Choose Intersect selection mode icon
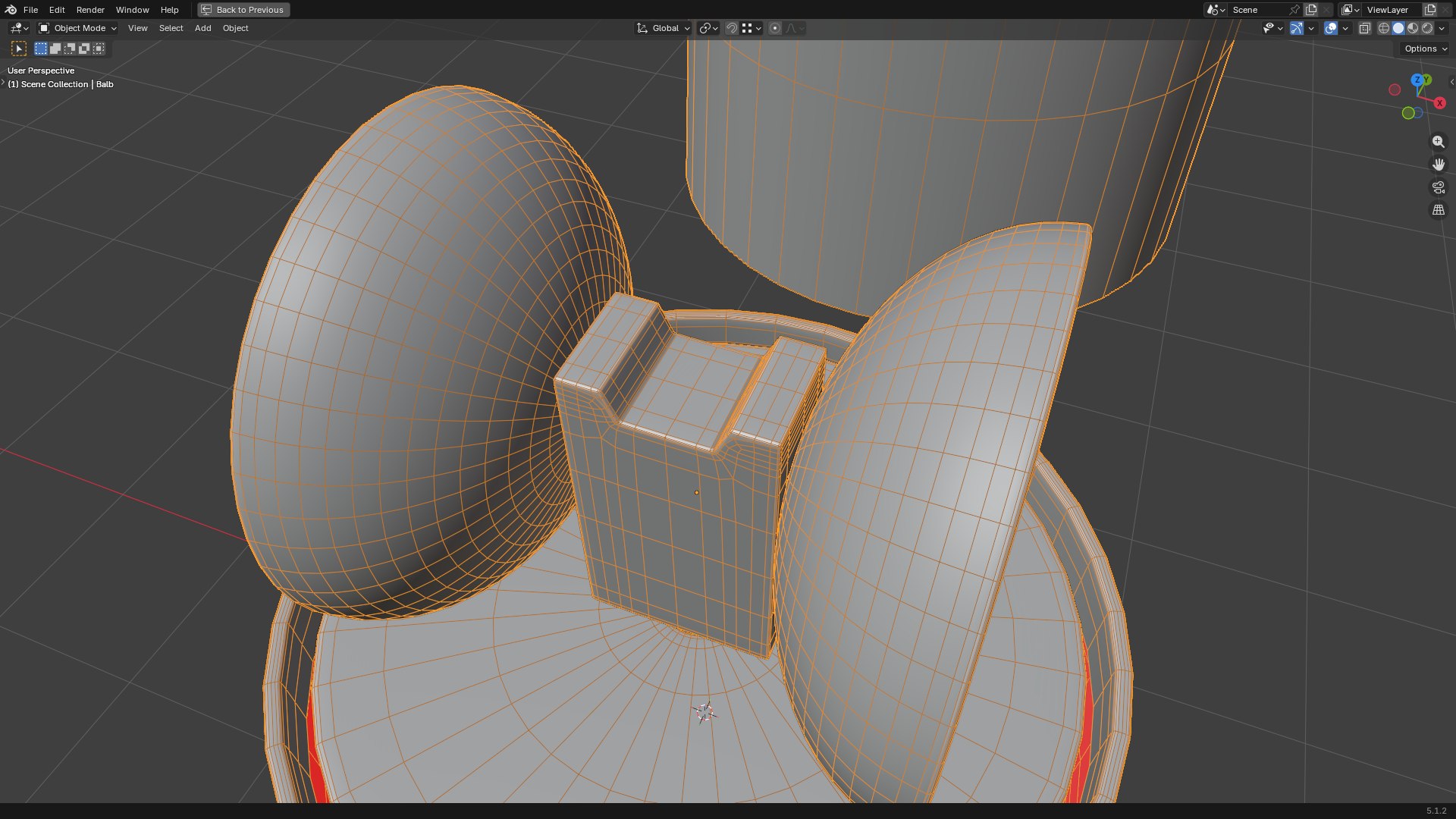The width and height of the screenshot is (1456, 819). pos(99,49)
